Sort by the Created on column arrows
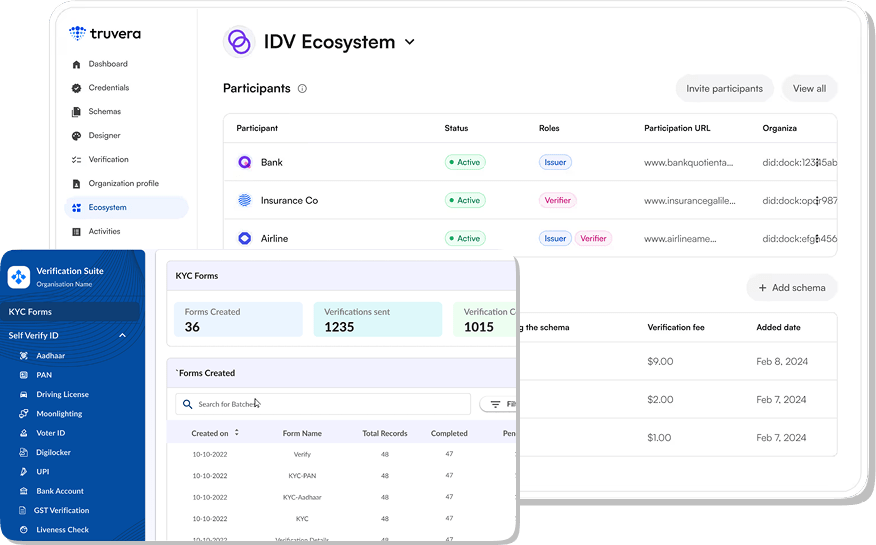The width and height of the screenshot is (876, 545). [237, 433]
